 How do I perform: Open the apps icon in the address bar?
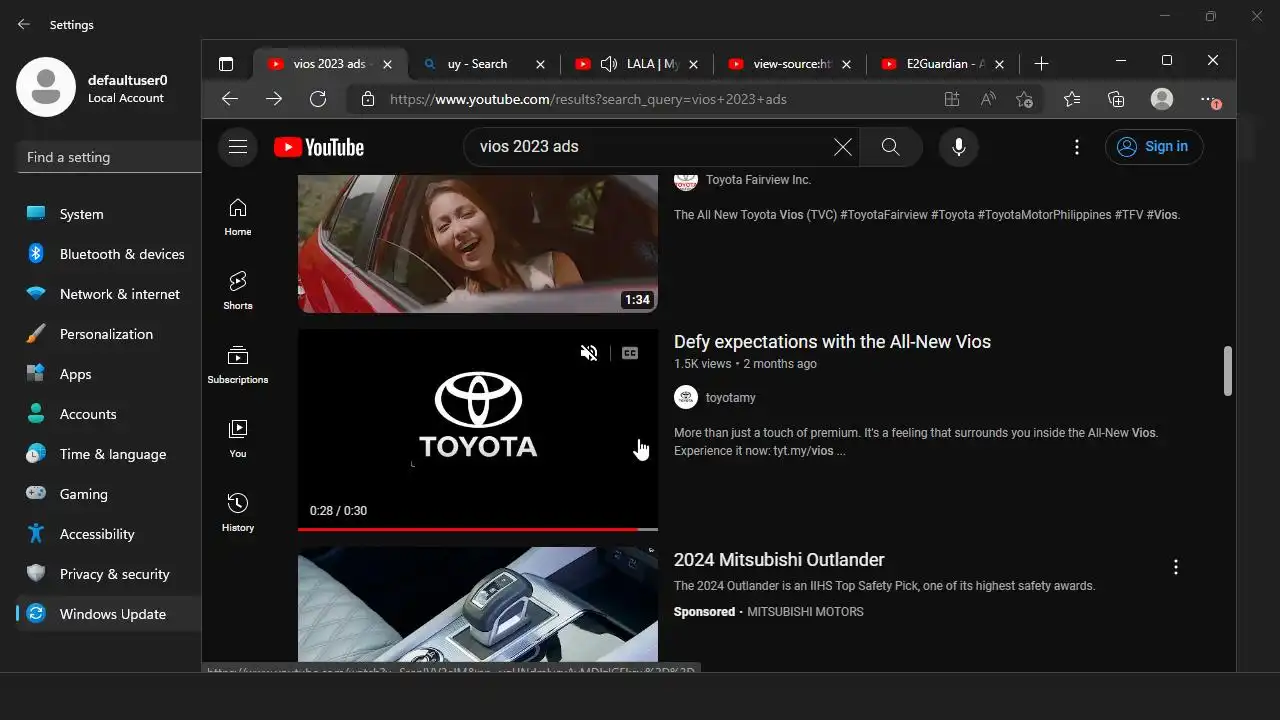tap(952, 99)
